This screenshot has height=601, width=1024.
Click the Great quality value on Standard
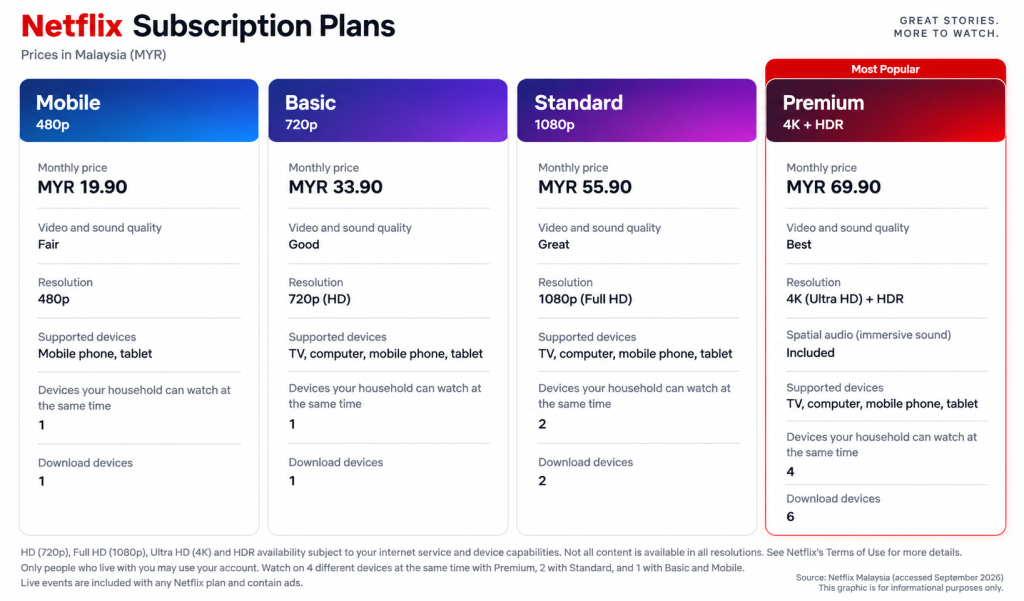click(x=554, y=244)
